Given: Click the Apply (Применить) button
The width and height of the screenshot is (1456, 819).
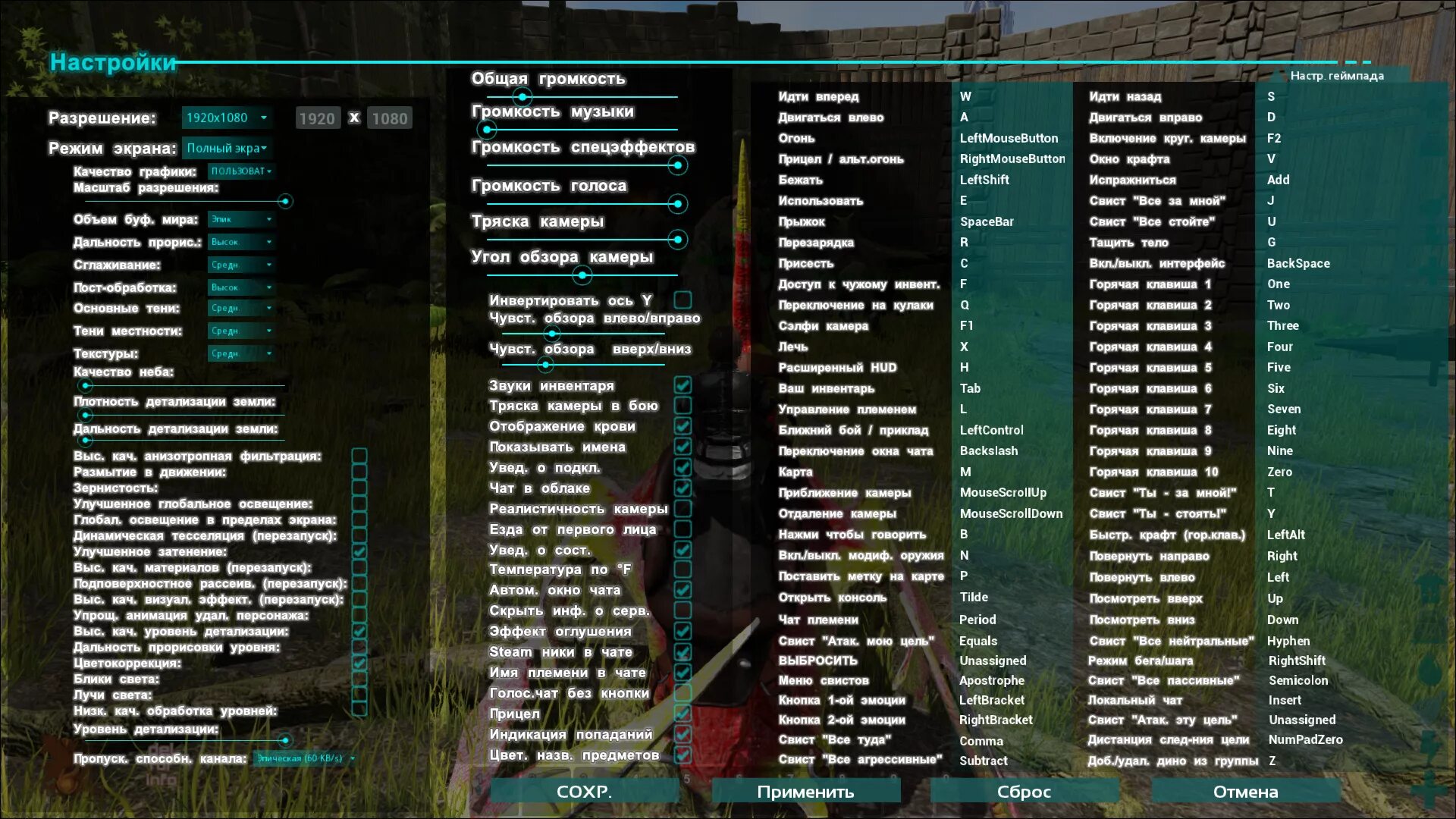Looking at the screenshot, I should (x=805, y=792).
